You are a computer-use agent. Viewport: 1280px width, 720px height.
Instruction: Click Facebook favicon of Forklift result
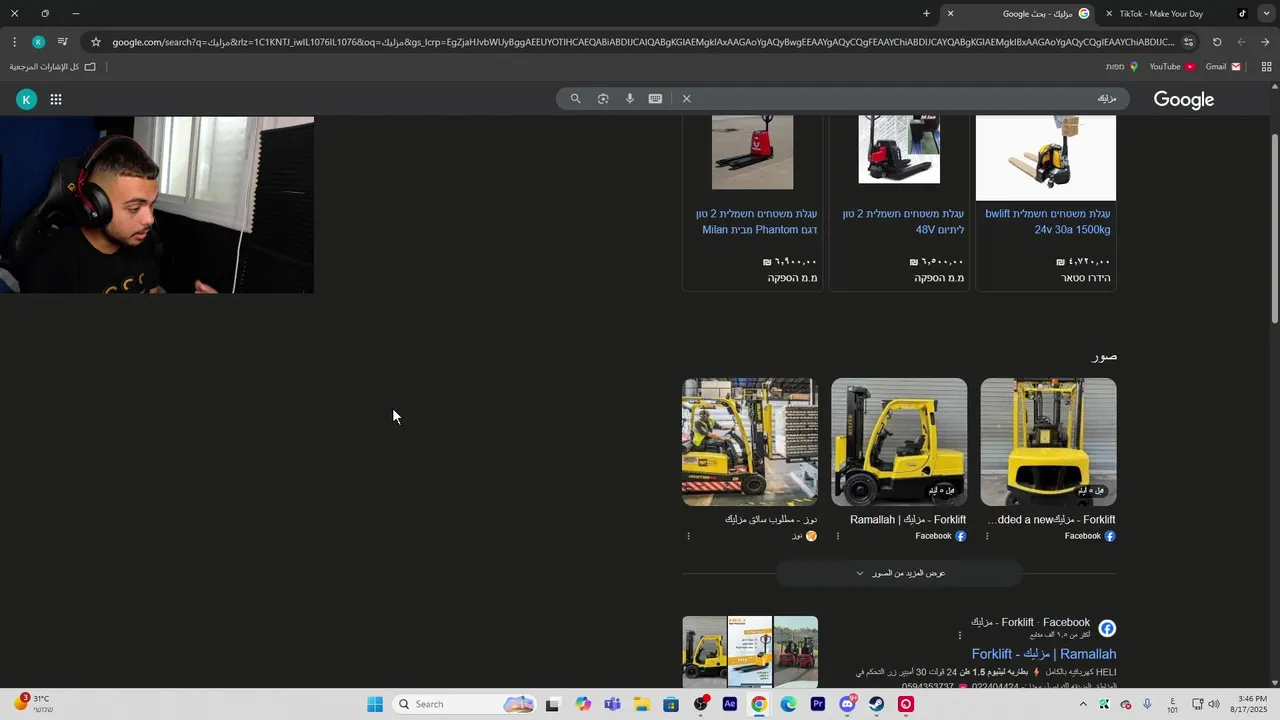click(1107, 628)
